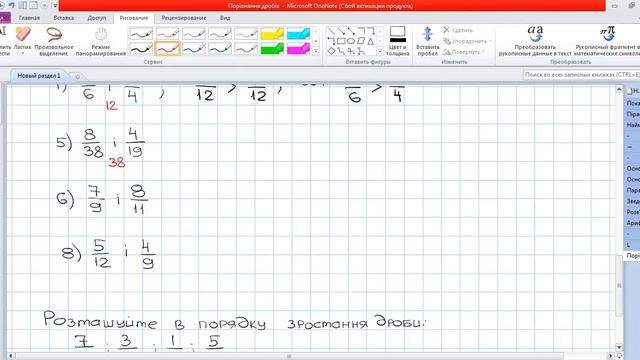Open Color and thickness (Цвет и толщина)
This screenshot has width=640, height=360.
coord(398,41)
